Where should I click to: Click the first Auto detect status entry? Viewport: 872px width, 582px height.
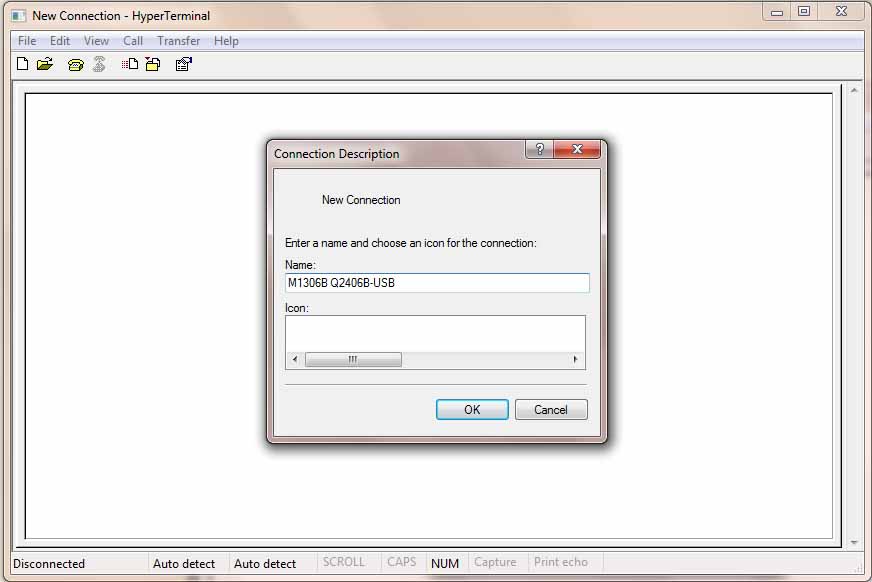[x=184, y=564]
